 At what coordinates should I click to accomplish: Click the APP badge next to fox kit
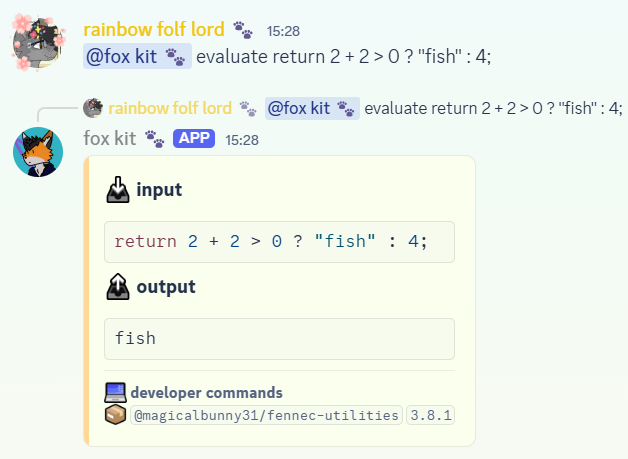[x=194, y=139]
